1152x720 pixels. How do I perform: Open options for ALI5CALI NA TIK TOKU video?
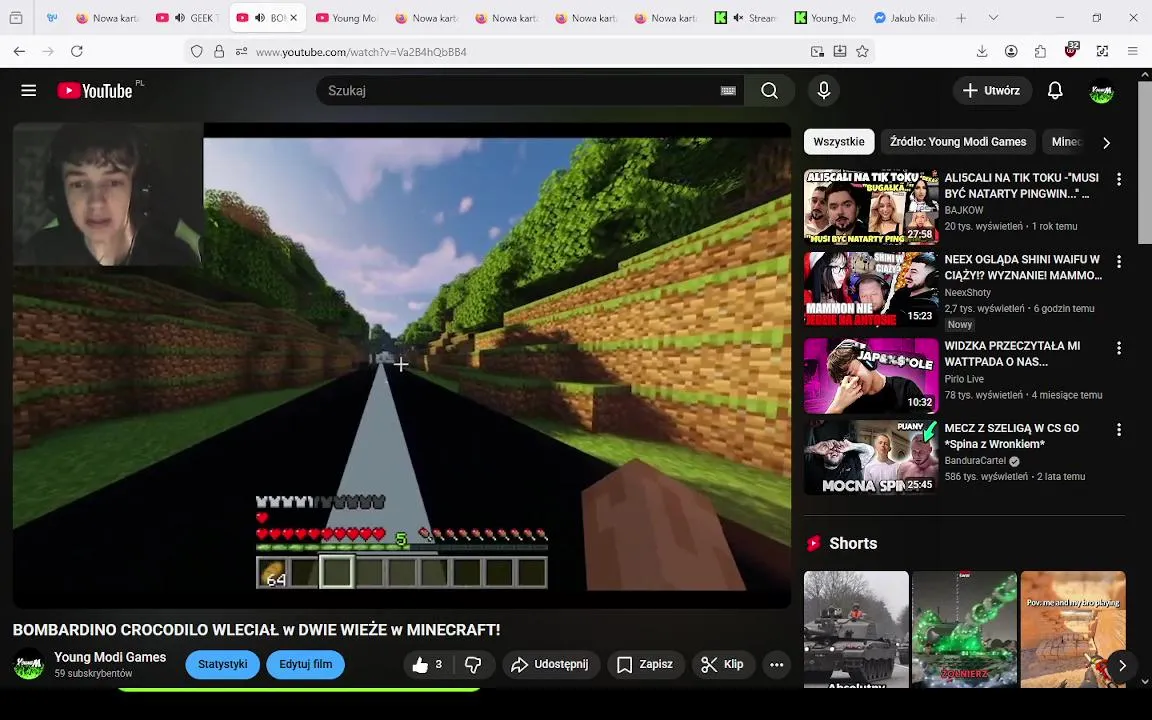pos(1119,179)
